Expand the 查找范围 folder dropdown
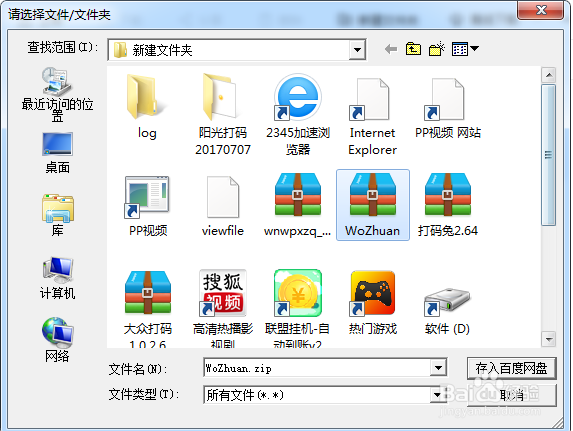Image resolution: width=573 pixels, height=431 pixels. [357, 50]
